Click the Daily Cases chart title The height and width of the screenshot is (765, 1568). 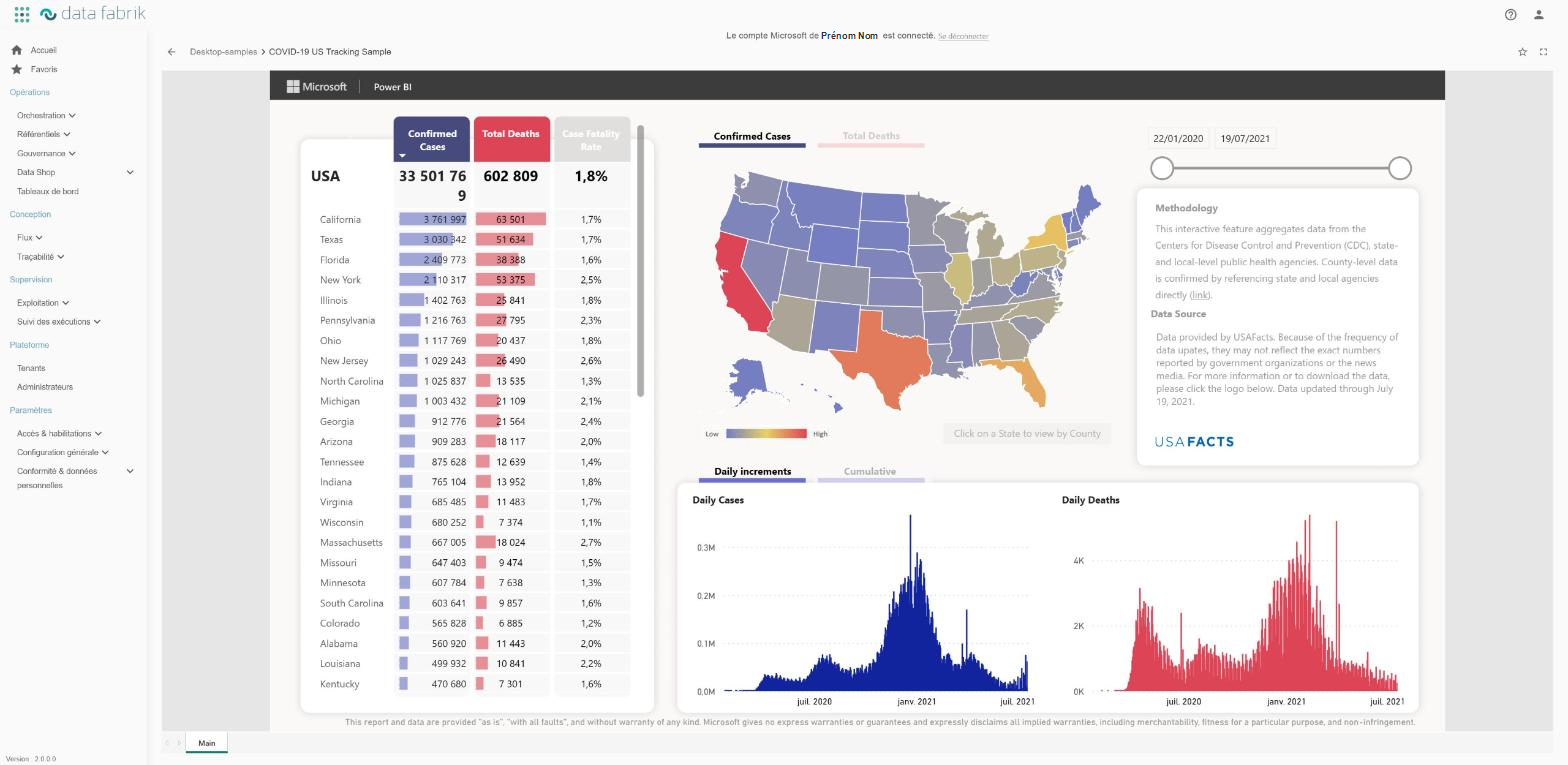point(718,500)
